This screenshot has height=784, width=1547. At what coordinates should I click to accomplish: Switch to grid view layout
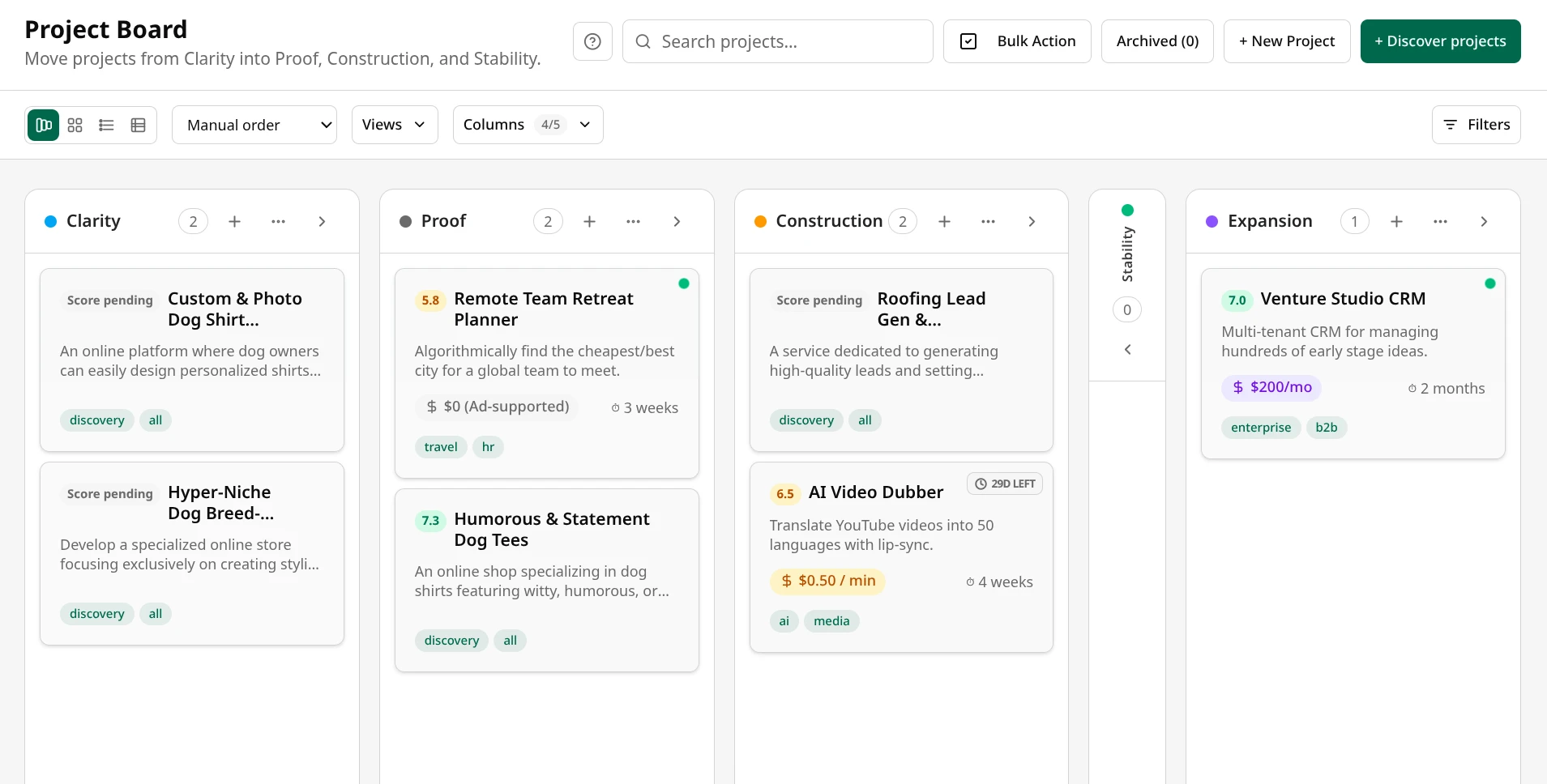[75, 125]
